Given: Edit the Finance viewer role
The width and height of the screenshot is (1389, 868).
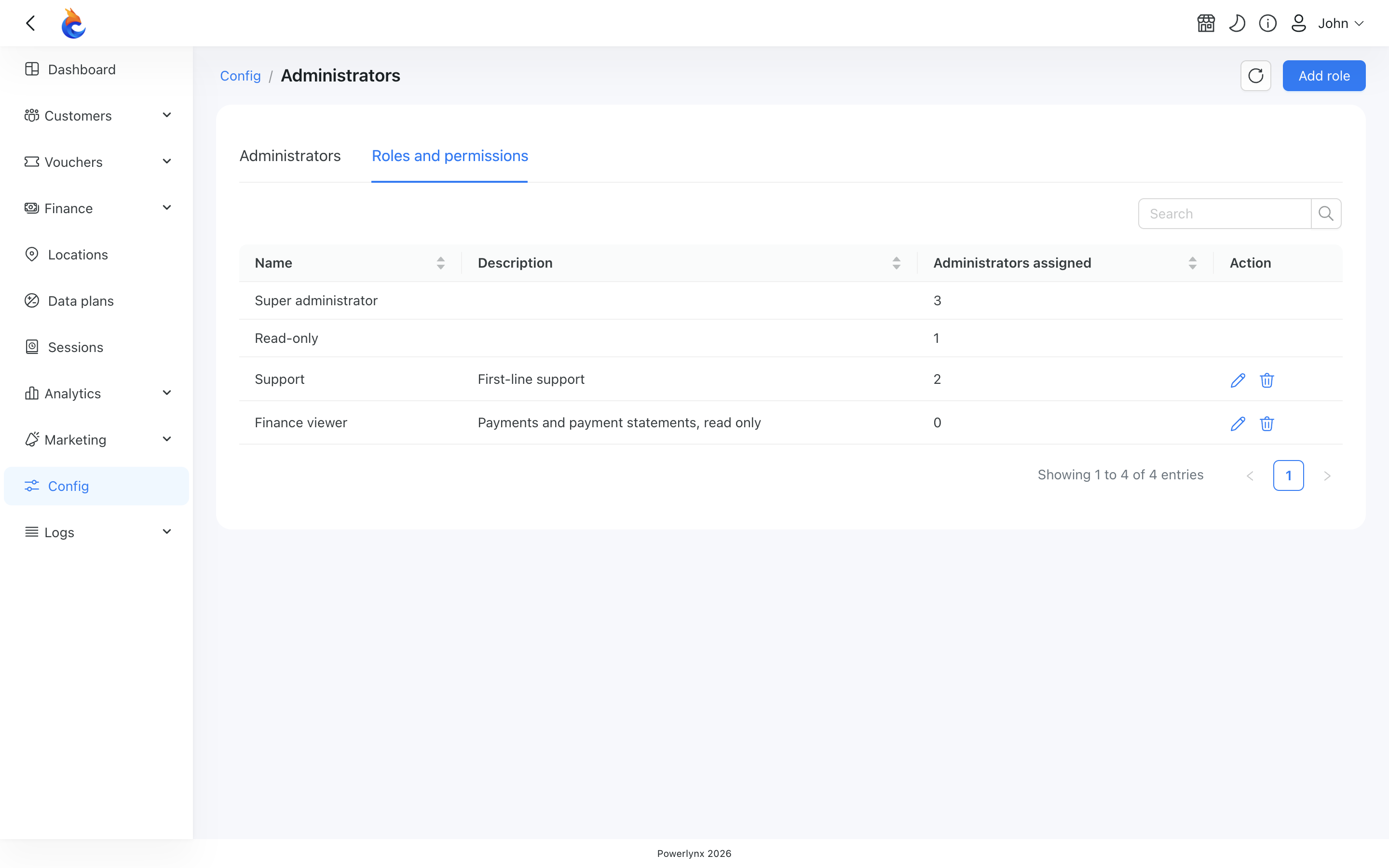Looking at the screenshot, I should (x=1238, y=424).
